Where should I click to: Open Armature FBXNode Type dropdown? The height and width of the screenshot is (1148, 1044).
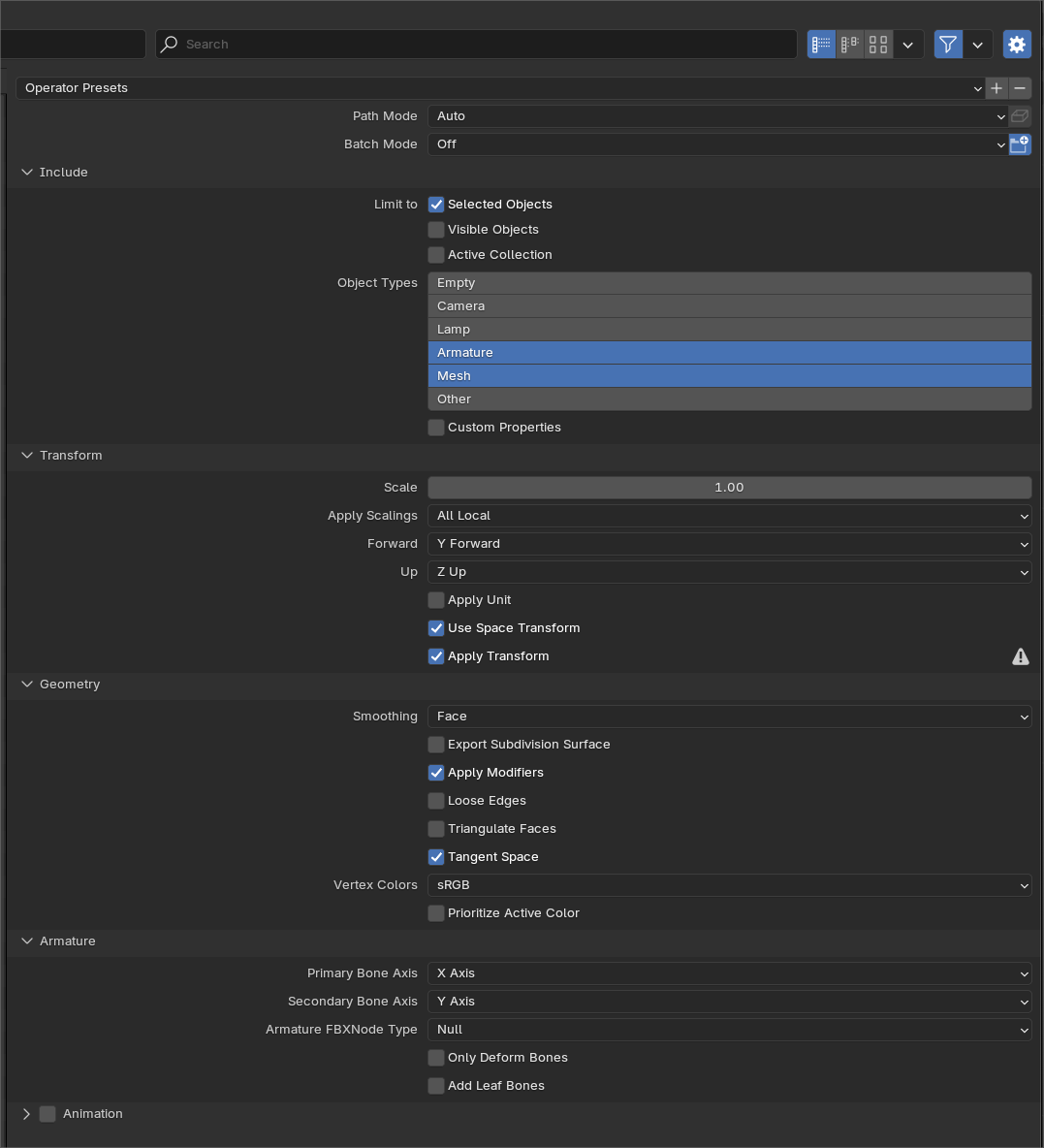pyautogui.click(x=730, y=1030)
